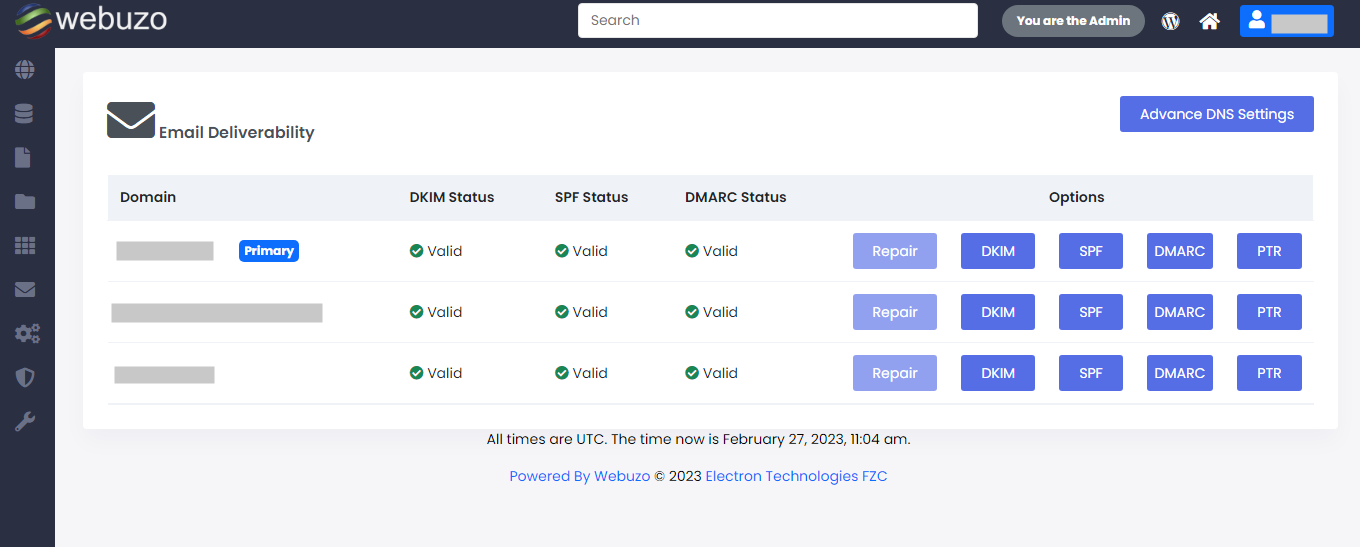Open the folder icon in the sidebar

(25, 202)
